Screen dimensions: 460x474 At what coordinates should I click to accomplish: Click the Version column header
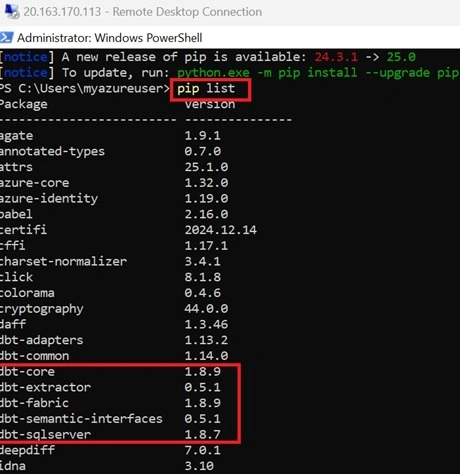click(x=210, y=104)
